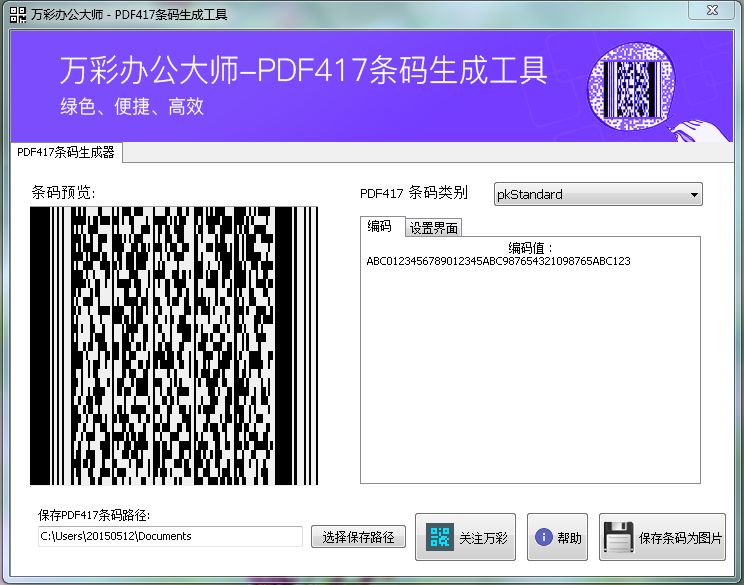This screenshot has height=585, width=744.
Task: Select the PDF417条码生成器 tab
Action: click(66, 153)
